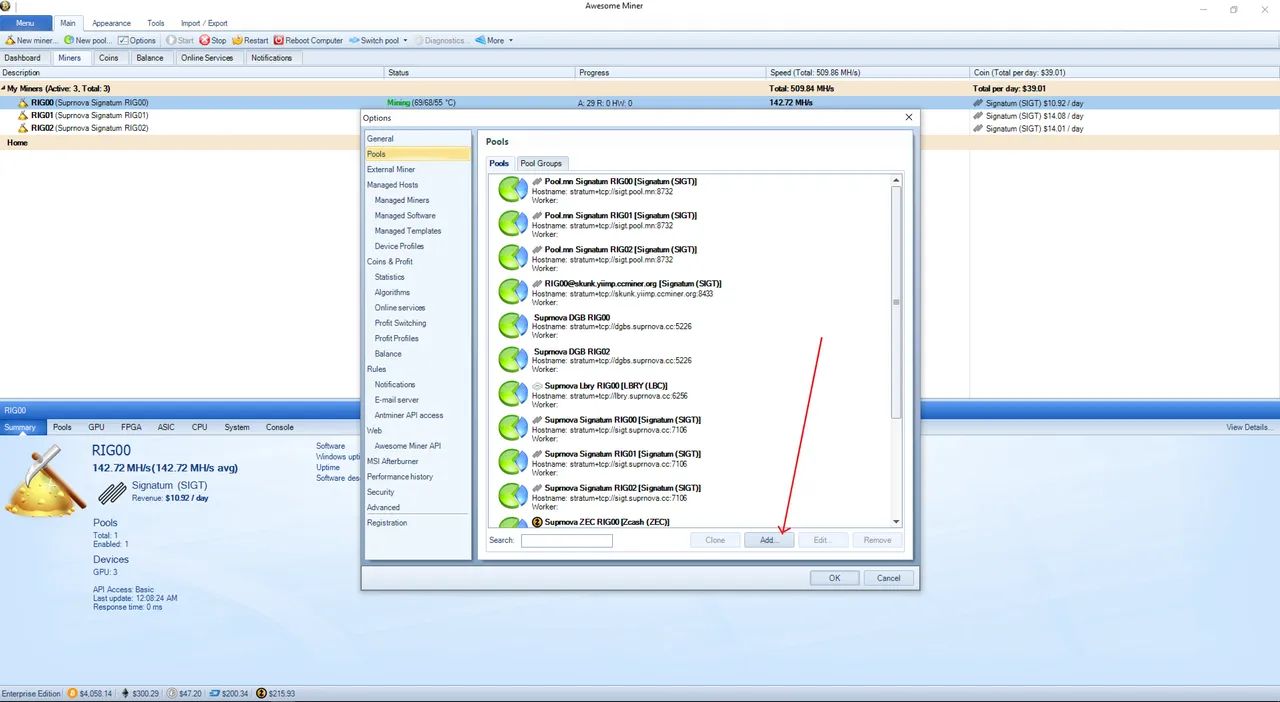1280x702 pixels.
Task: Click the pool icon for Pool.mn Signatum RIG00
Action: pos(513,190)
